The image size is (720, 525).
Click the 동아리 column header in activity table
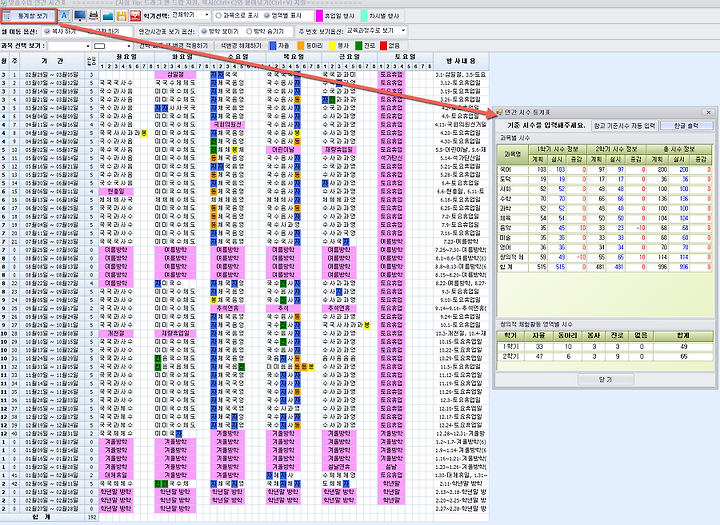point(568,335)
